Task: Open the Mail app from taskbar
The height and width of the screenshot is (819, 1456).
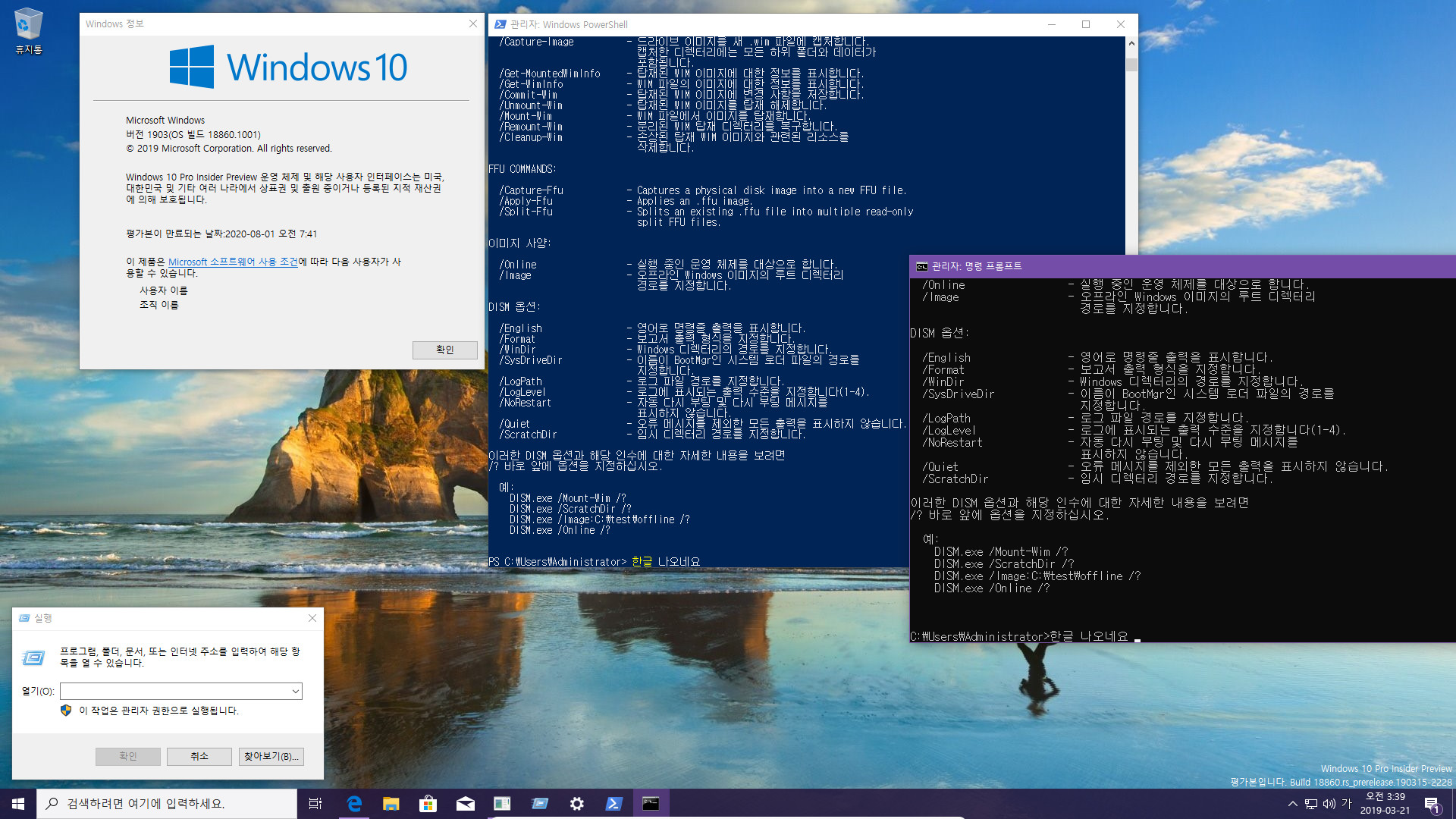Action: [466, 804]
